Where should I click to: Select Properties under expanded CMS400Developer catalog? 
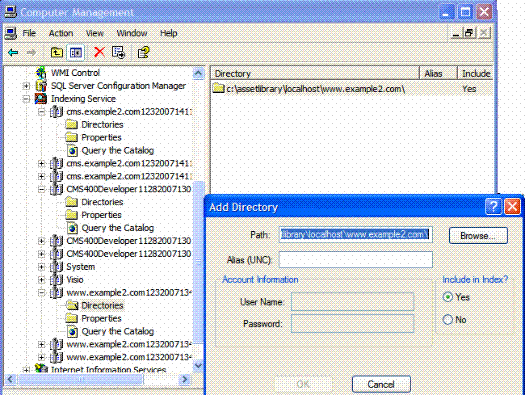pyautogui.click(x=101, y=215)
